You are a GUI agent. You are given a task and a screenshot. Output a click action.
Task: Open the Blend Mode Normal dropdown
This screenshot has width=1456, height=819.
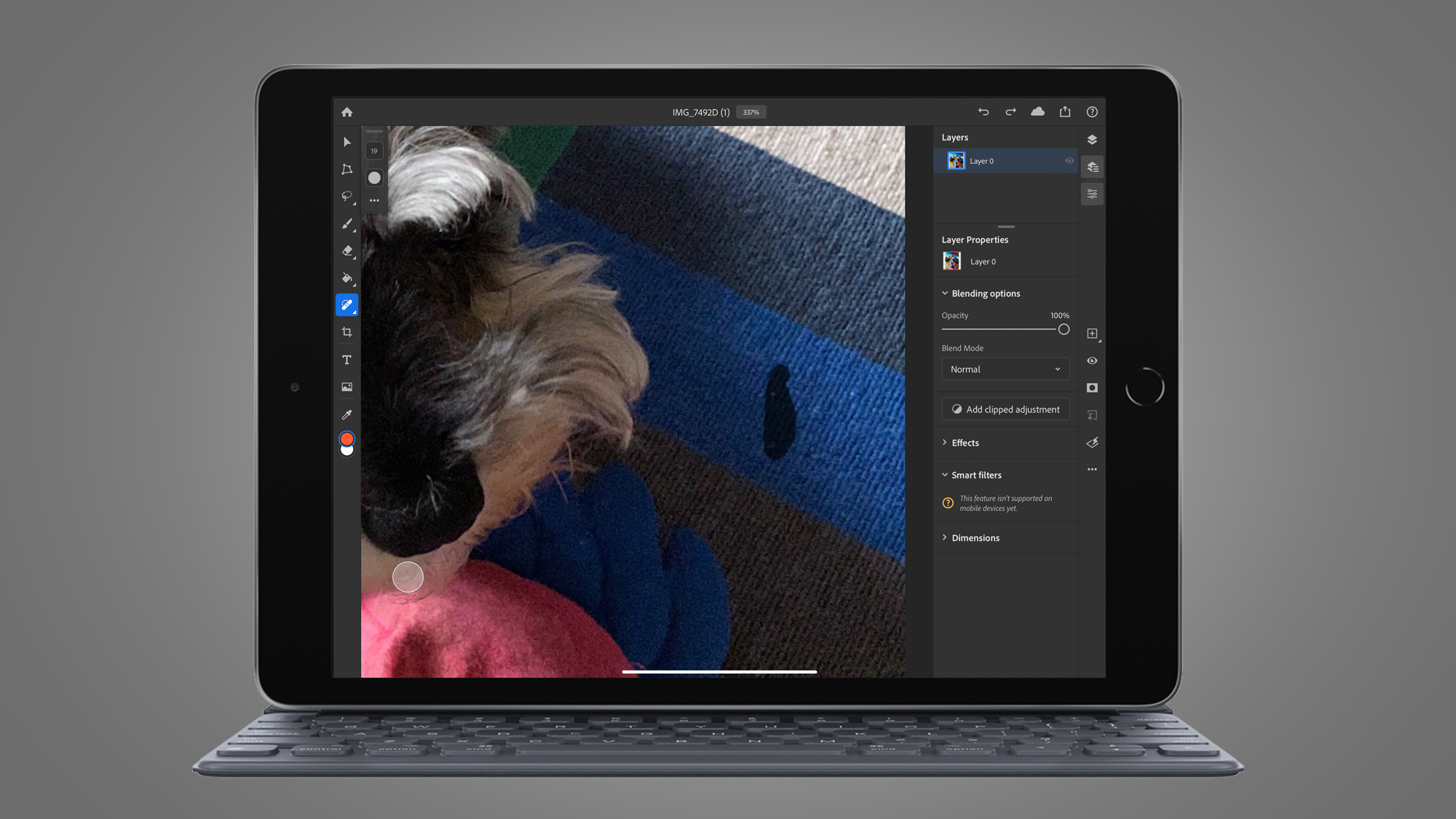click(x=1005, y=369)
